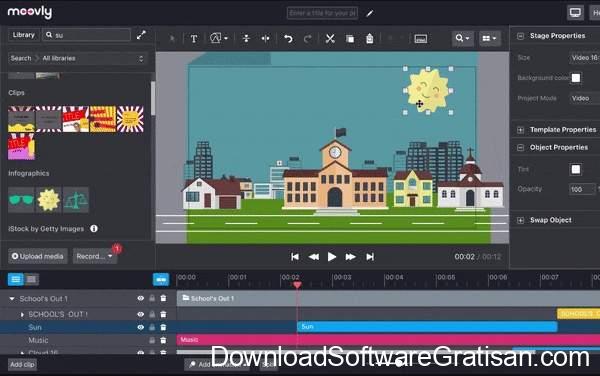Copy the selected object
Screen dimensions: 600x376
350,39
